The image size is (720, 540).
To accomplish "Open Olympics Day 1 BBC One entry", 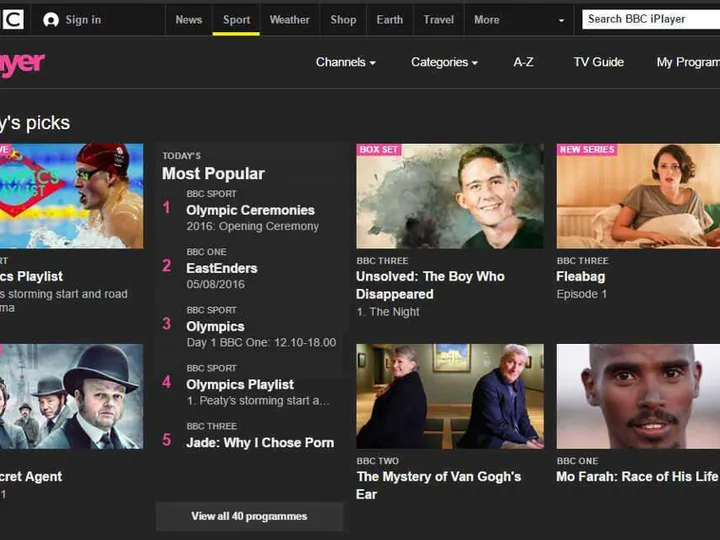I will pyautogui.click(x=261, y=326).
